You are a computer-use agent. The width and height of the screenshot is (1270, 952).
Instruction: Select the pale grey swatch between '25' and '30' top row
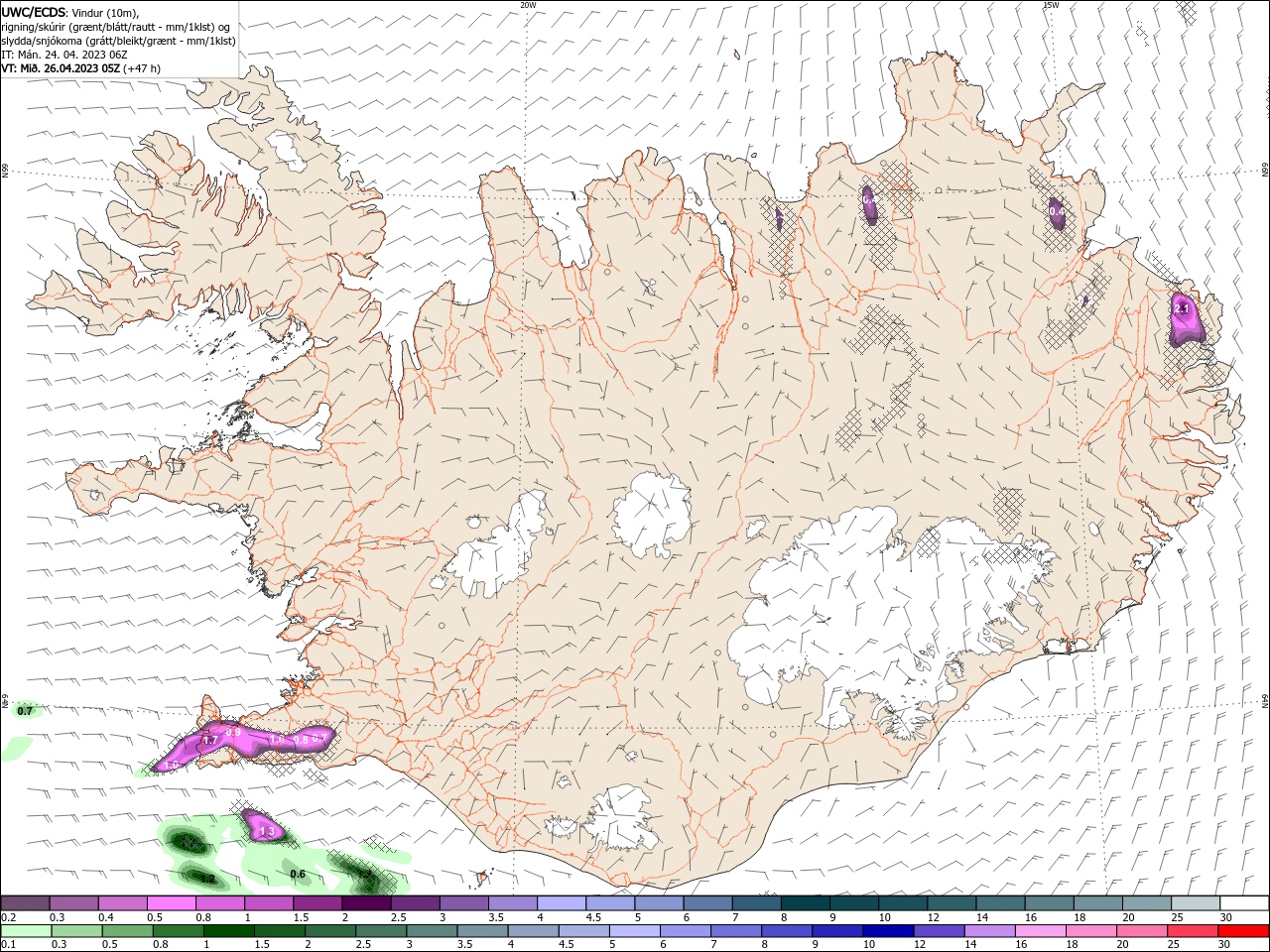click(x=1196, y=903)
